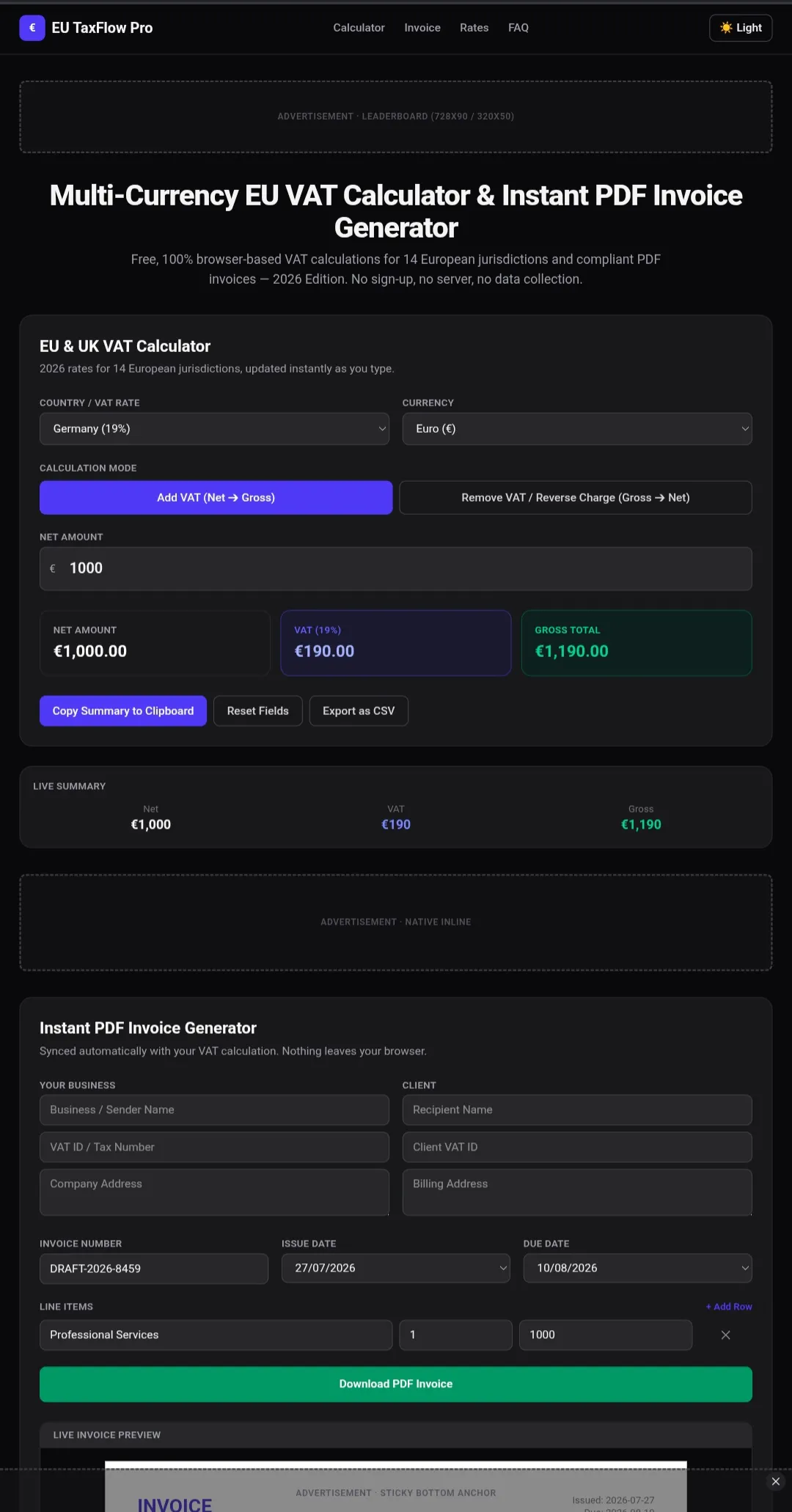The height and width of the screenshot is (1512, 792).
Task: Open the Rates nav item
Action: (x=474, y=28)
